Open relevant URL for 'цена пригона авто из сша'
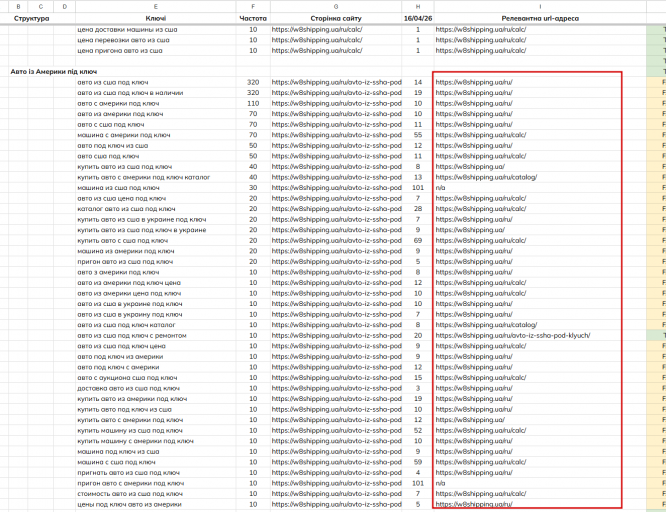Viewport: 666px width, 512px height. tap(481, 51)
